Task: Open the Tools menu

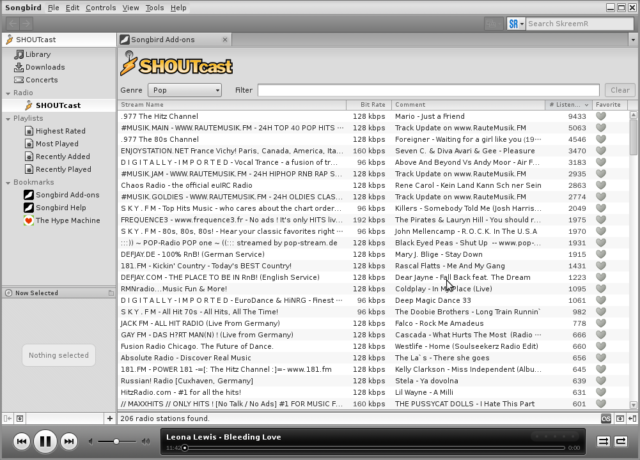Action: pos(155,8)
